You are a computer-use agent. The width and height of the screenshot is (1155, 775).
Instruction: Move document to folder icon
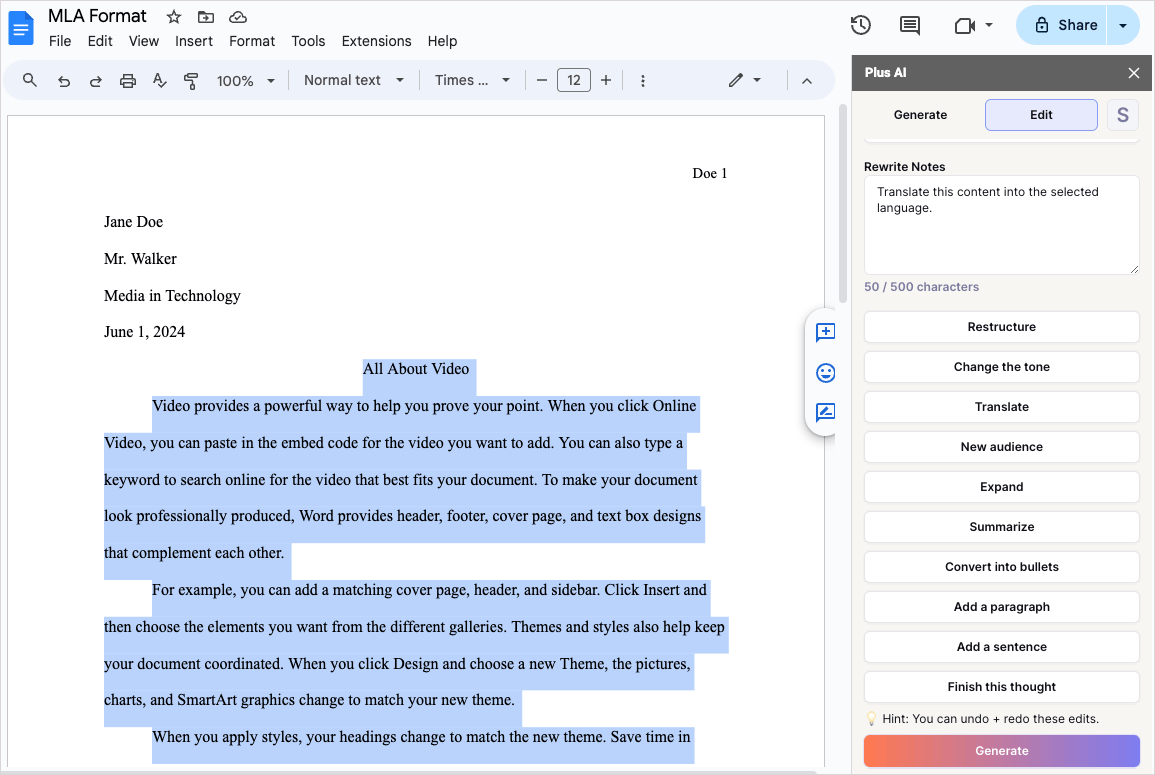[x=206, y=17]
